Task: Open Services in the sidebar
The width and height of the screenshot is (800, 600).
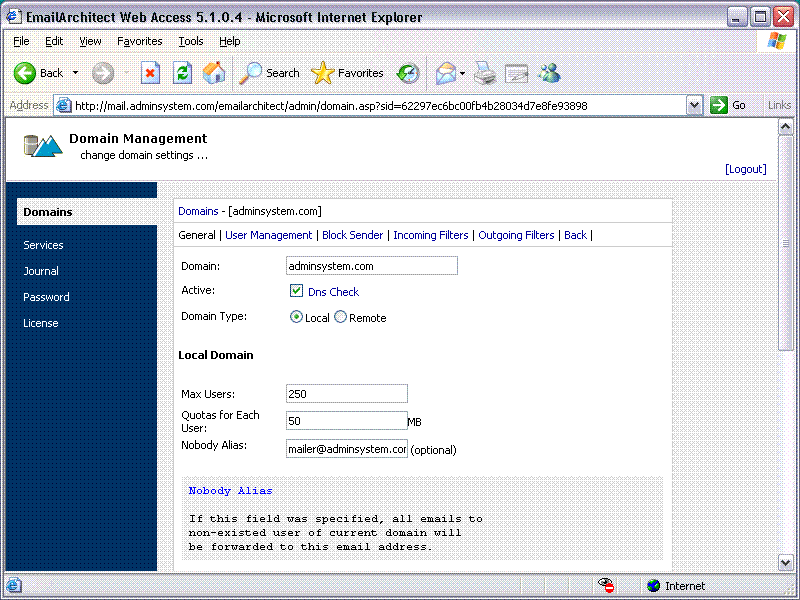Action: (x=43, y=245)
